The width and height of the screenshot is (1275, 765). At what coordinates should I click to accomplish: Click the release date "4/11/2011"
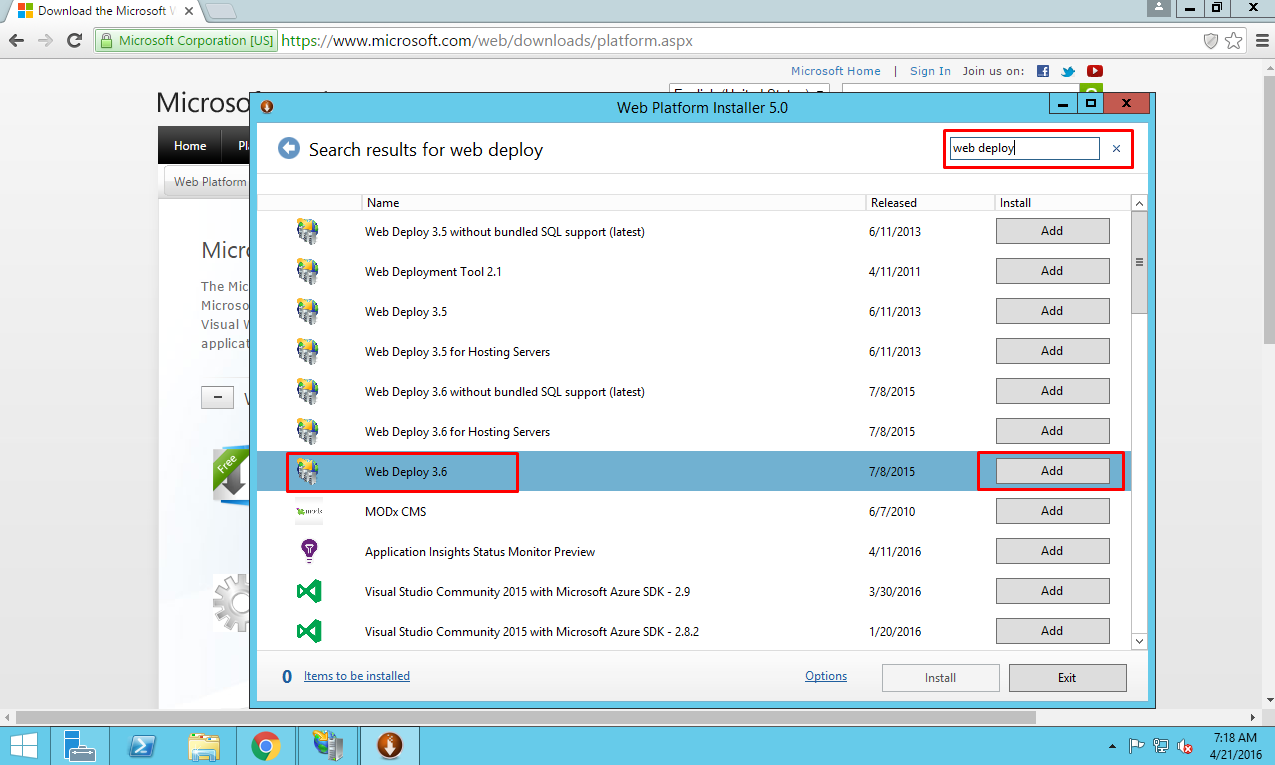click(x=896, y=272)
